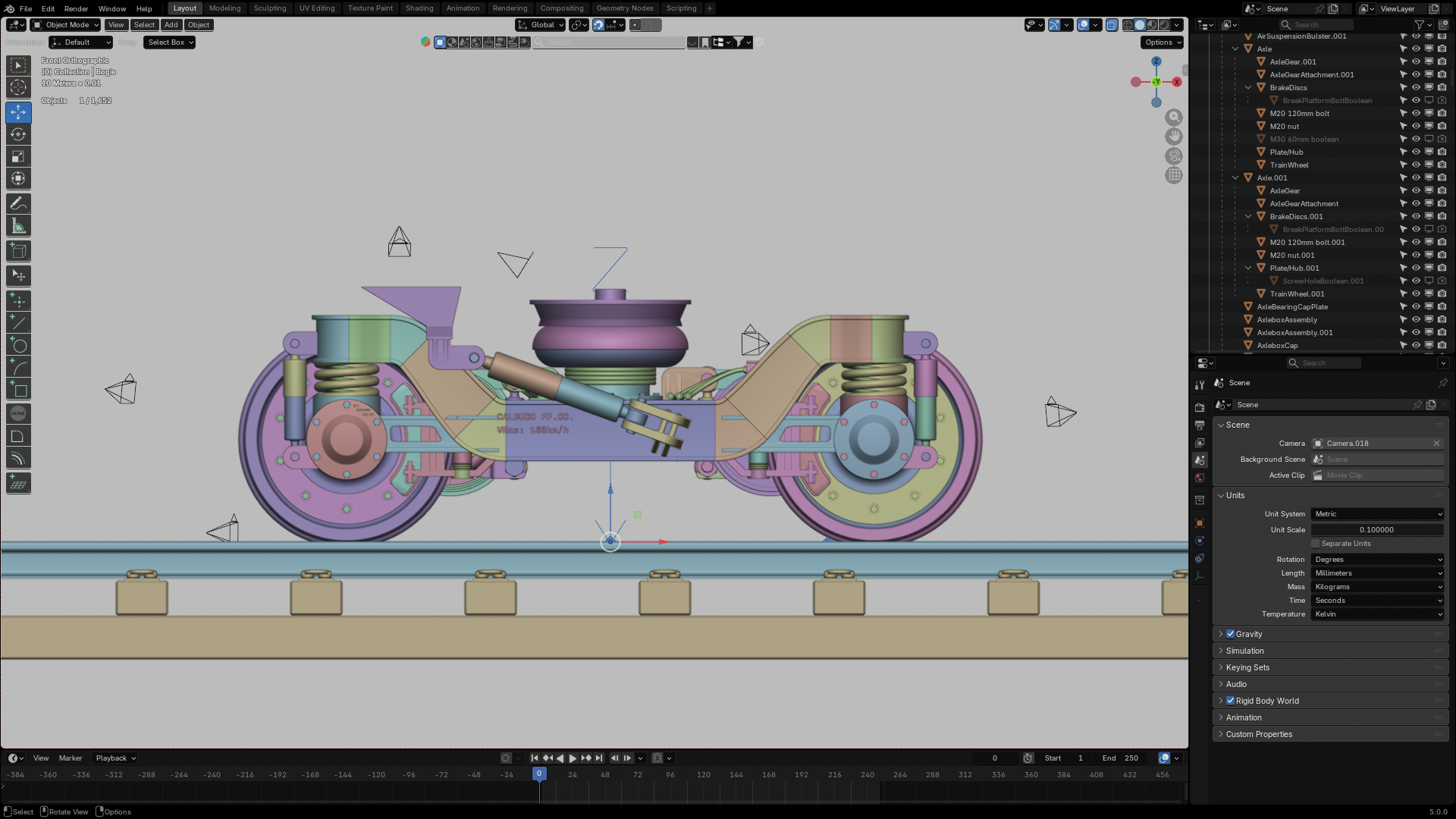The image size is (1456, 819).
Task: Pin the Scene properties editor
Action: click(x=1442, y=383)
